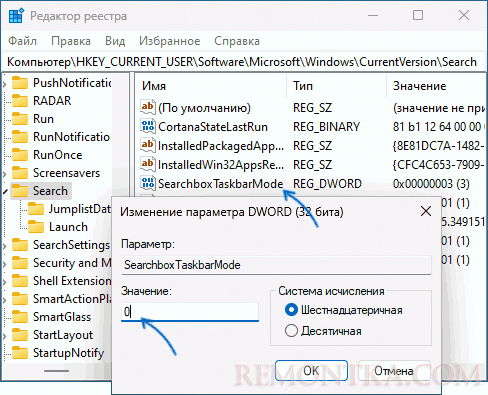Open the Файл menu

[22, 41]
